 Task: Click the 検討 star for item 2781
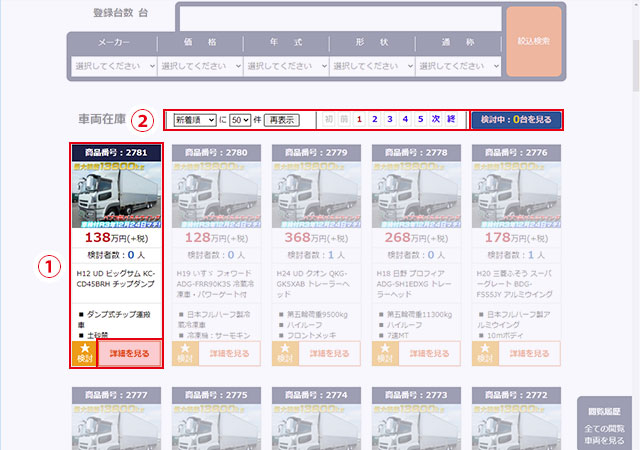coord(84,353)
